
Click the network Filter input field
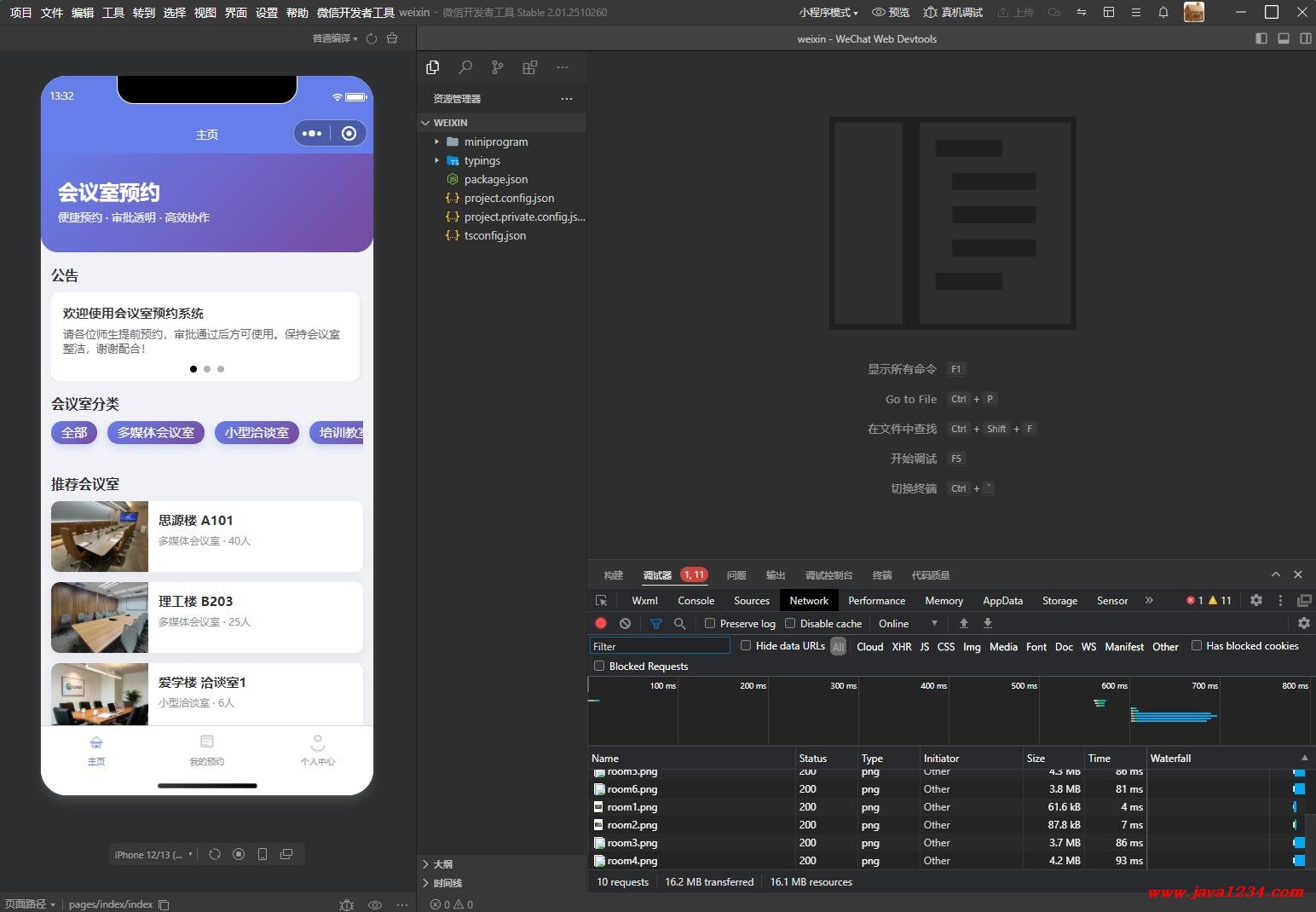[660, 646]
